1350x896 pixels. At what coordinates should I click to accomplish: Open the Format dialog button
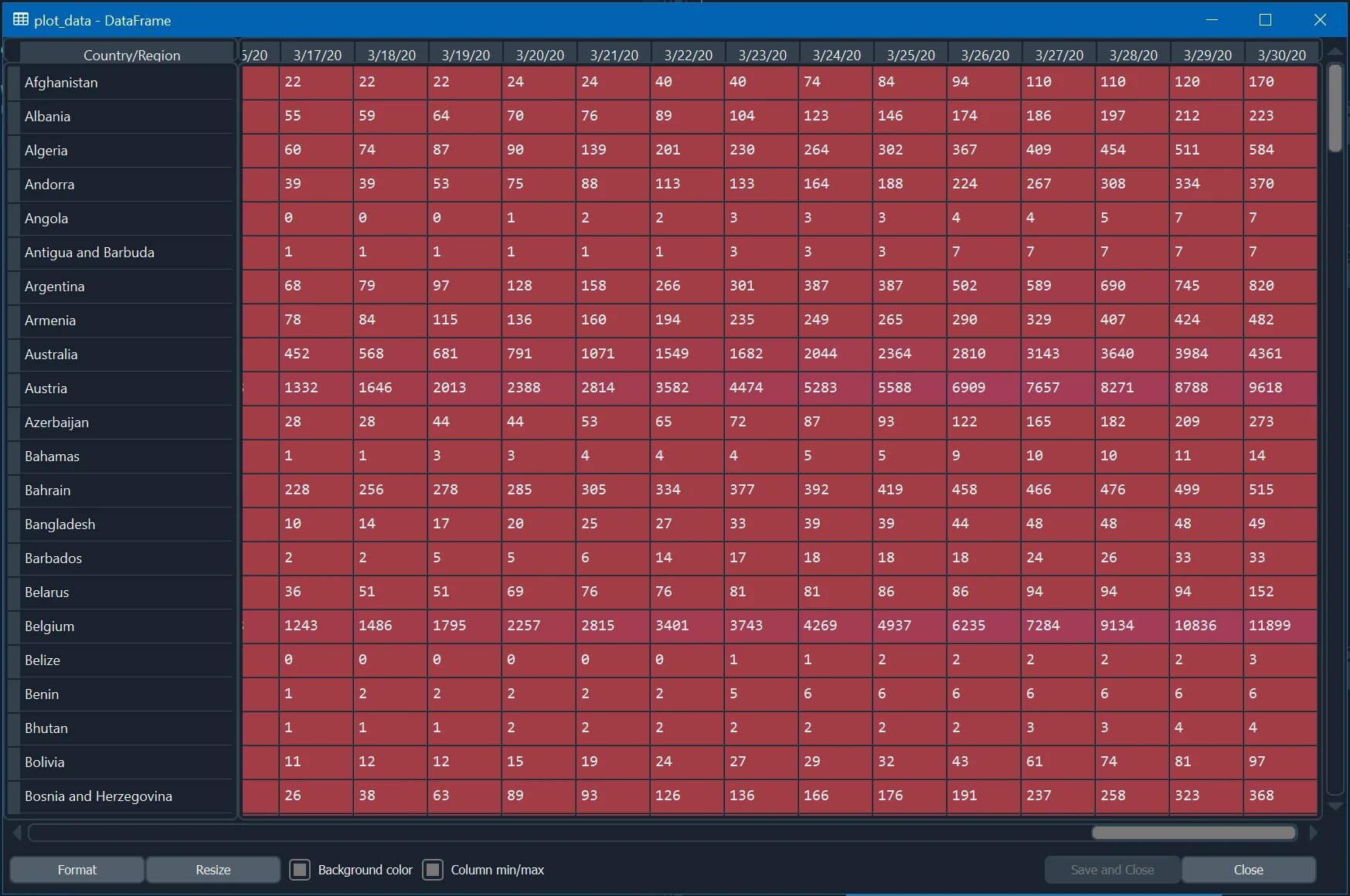pyautogui.click(x=77, y=870)
